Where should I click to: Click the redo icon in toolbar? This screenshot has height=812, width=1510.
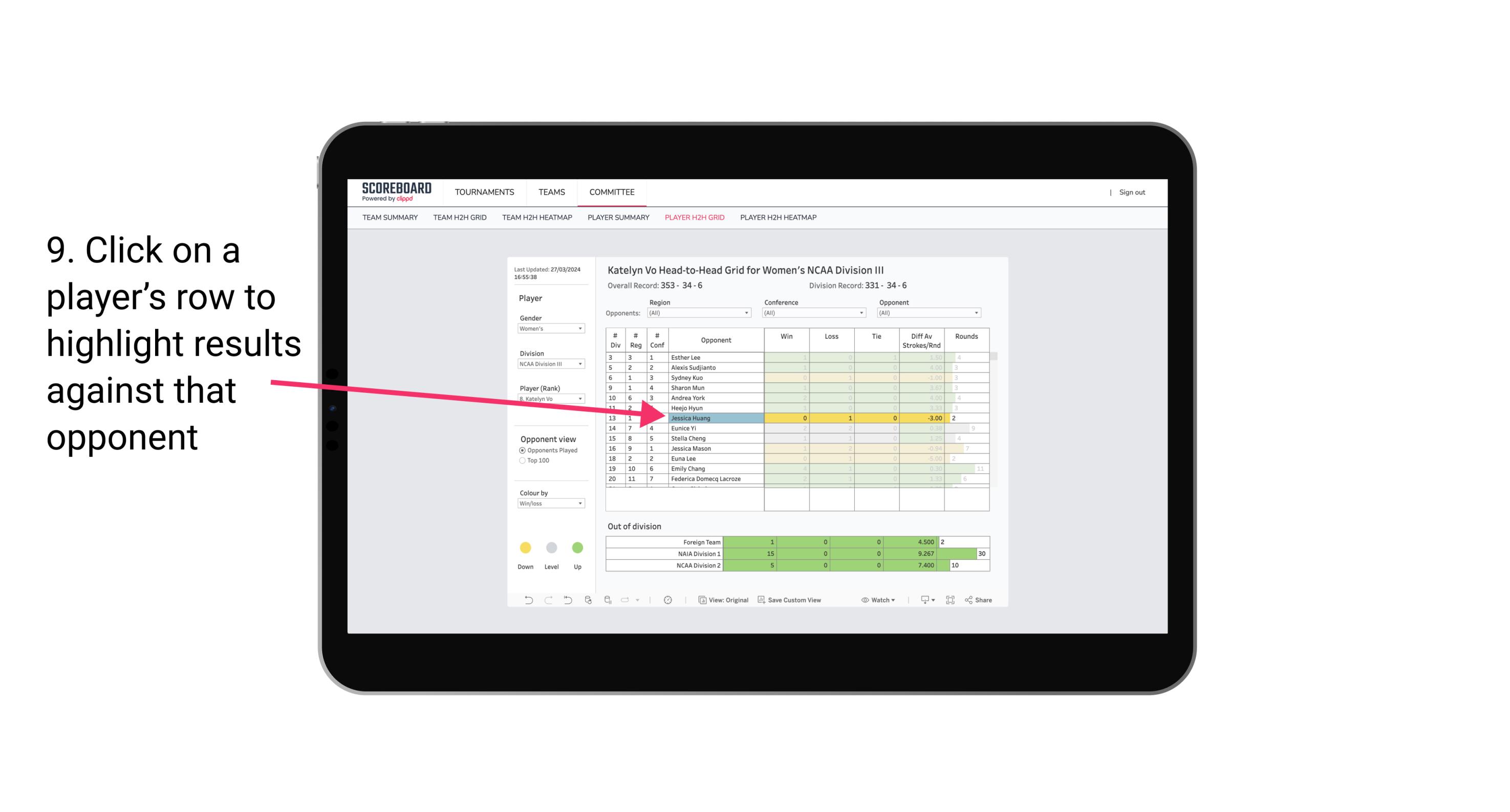[547, 601]
